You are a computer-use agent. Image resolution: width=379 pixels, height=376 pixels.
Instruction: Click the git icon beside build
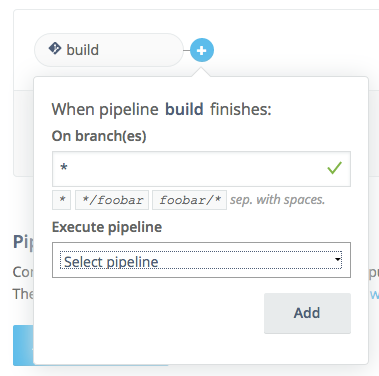55,49
